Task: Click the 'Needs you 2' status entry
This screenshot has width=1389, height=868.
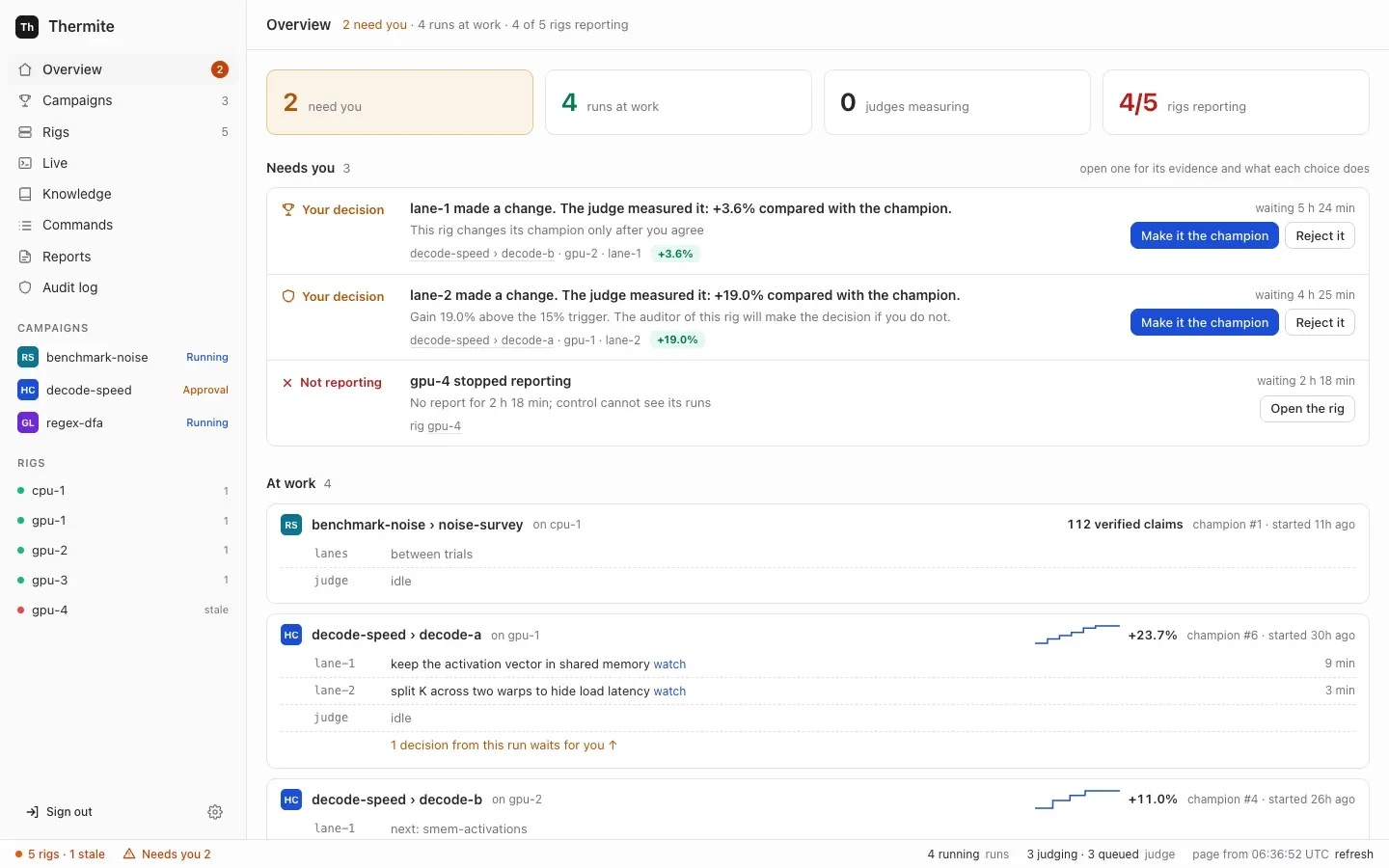Action: click(167, 854)
